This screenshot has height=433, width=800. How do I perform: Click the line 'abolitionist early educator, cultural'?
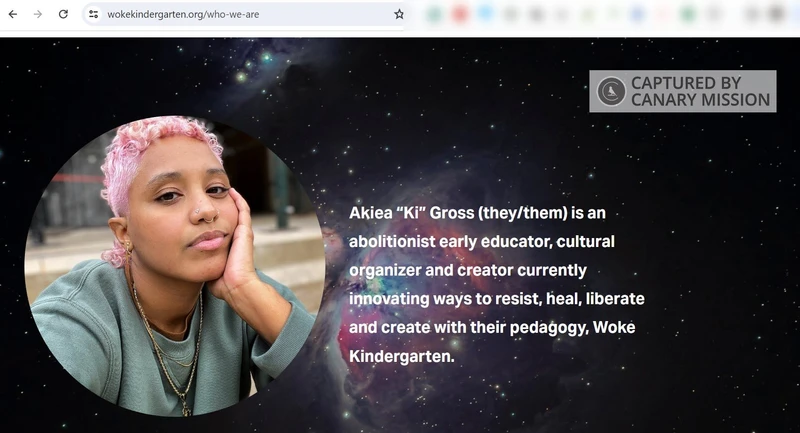pos(482,241)
